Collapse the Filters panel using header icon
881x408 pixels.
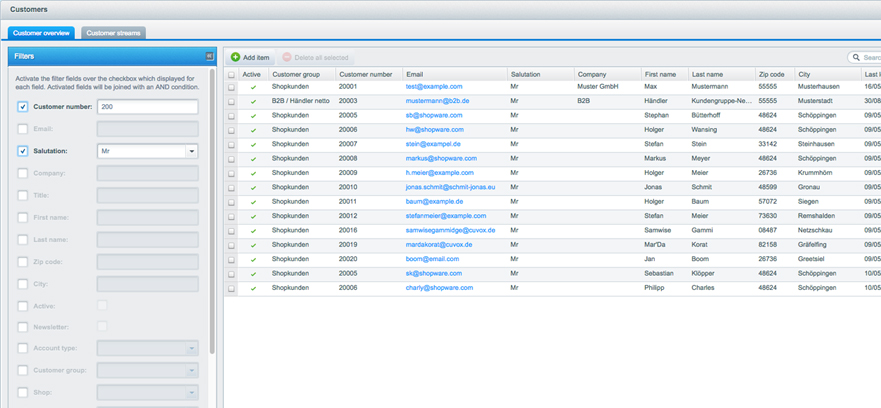click(x=209, y=56)
